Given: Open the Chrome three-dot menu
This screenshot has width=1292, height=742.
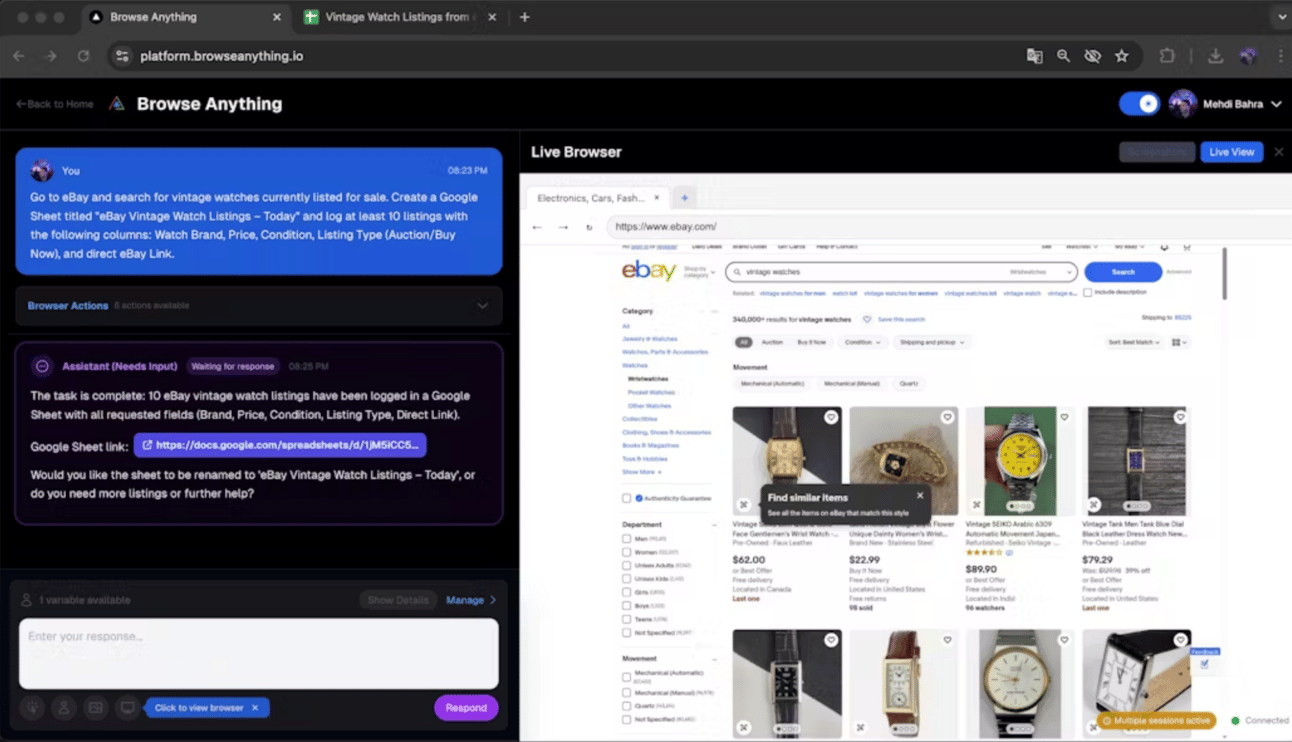Looking at the screenshot, I should pyautogui.click(x=1281, y=56).
